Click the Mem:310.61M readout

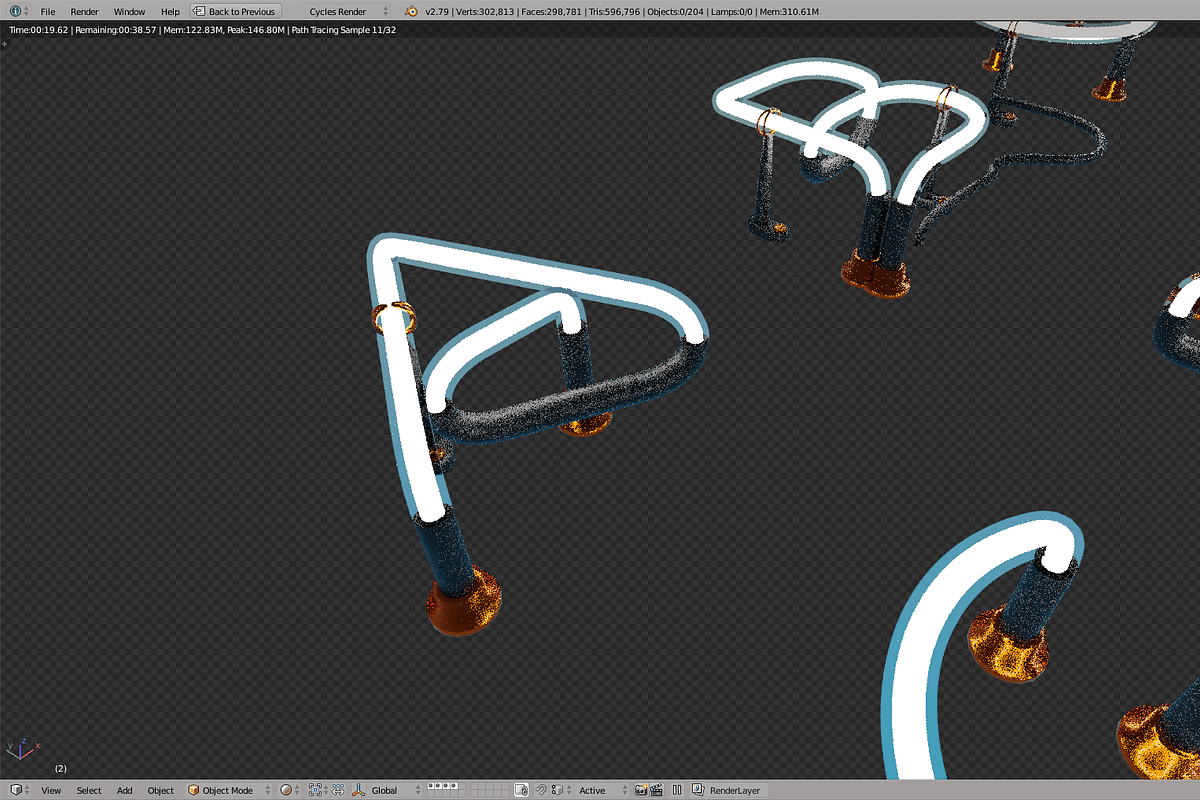click(789, 11)
